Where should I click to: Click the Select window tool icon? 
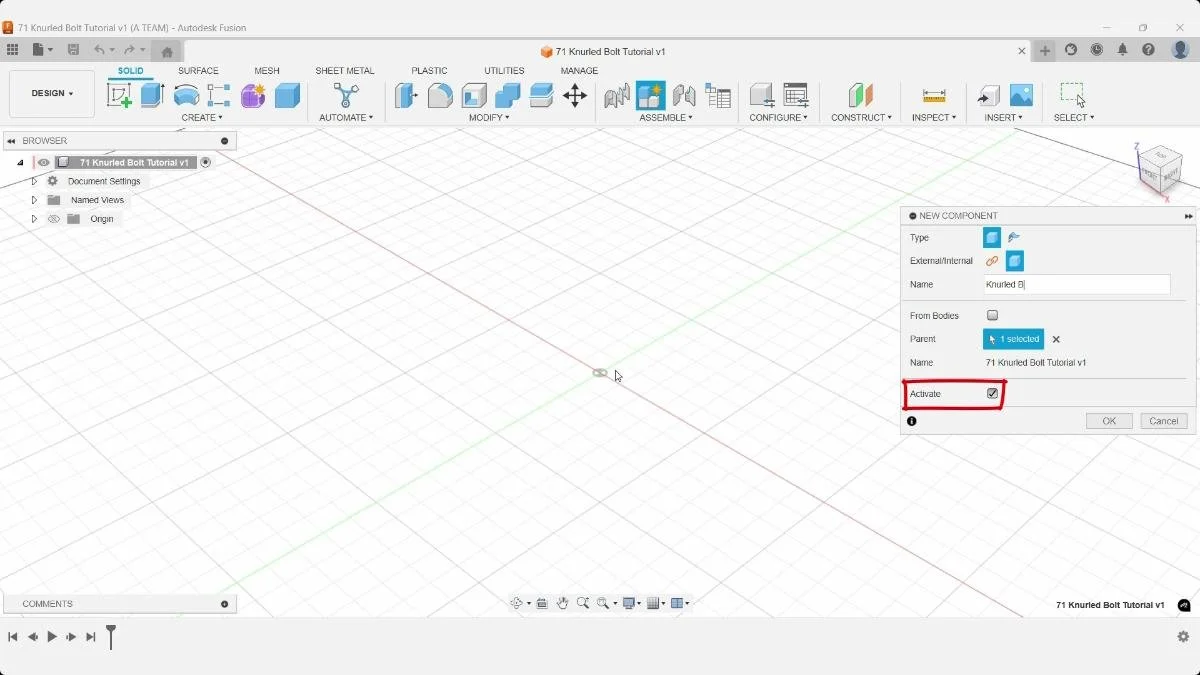pos(1073,95)
